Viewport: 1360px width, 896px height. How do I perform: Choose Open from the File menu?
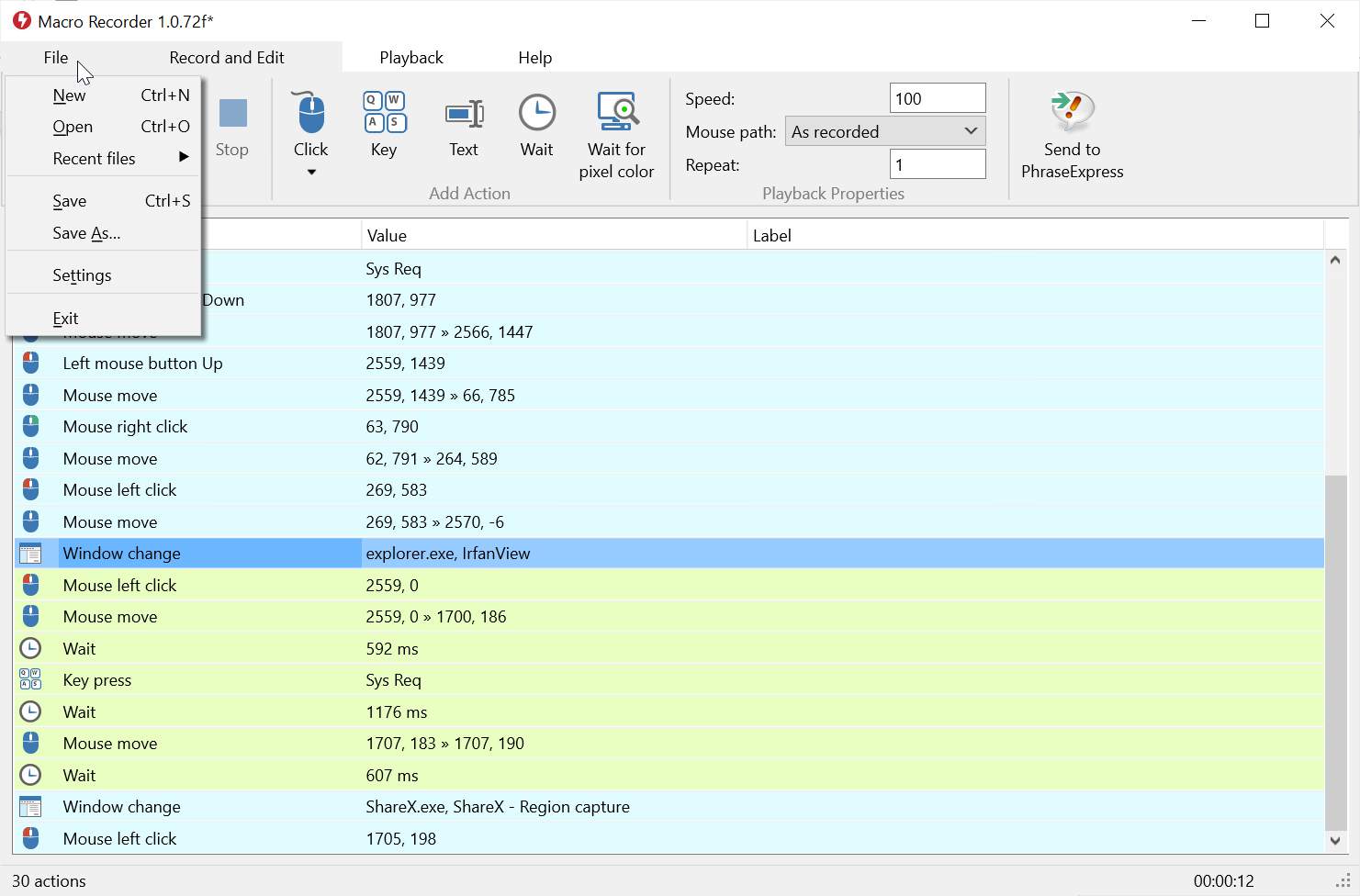coord(104,127)
